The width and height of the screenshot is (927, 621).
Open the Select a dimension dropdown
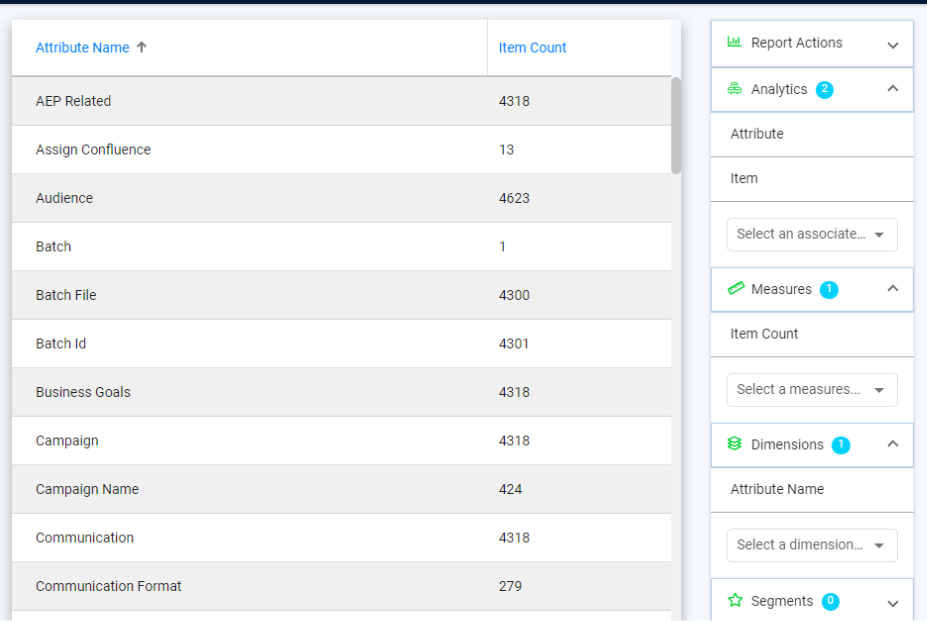811,545
